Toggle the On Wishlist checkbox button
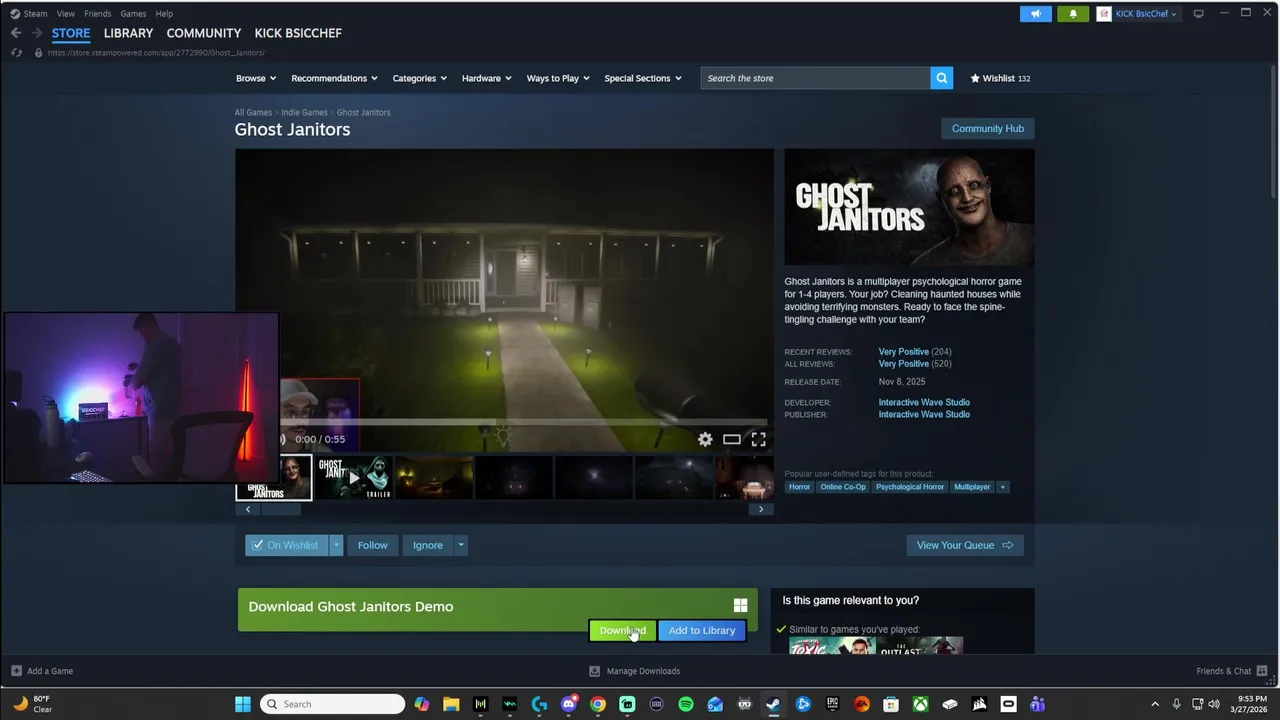1280x720 pixels. coord(287,545)
